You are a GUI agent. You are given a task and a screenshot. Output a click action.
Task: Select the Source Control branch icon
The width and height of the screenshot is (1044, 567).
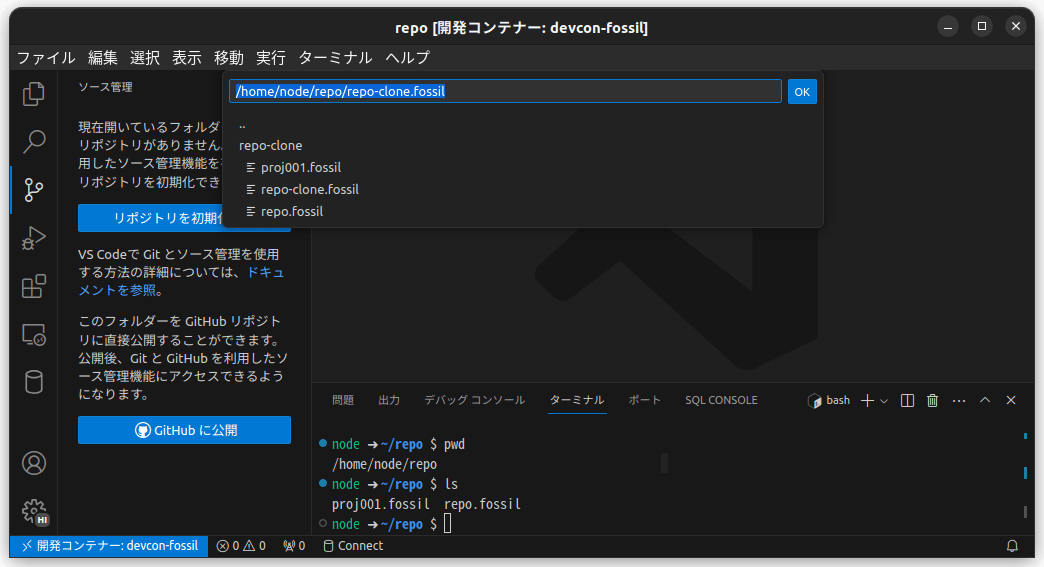coord(33,190)
